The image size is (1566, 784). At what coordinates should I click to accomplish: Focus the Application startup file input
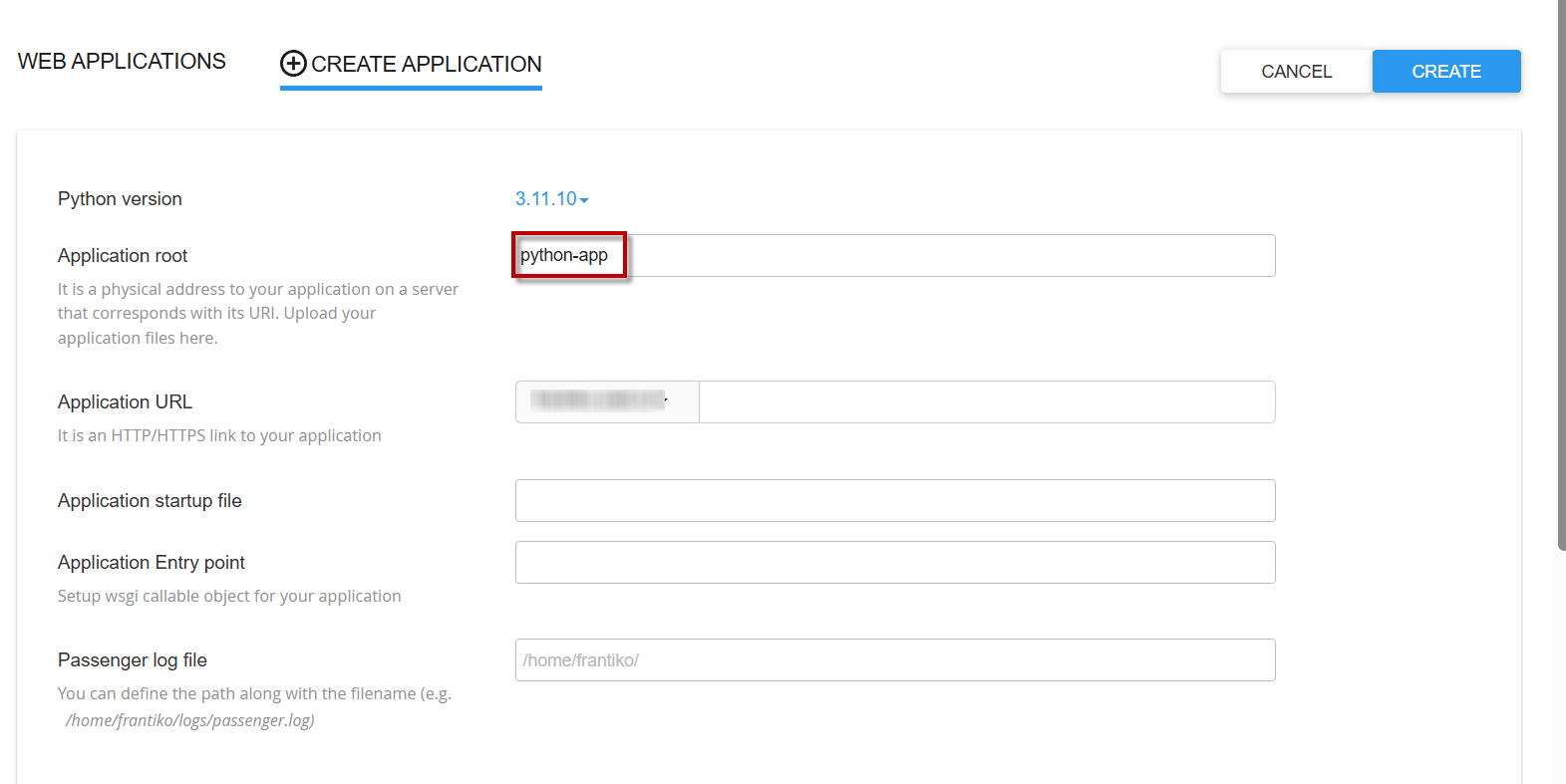click(x=894, y=500)
